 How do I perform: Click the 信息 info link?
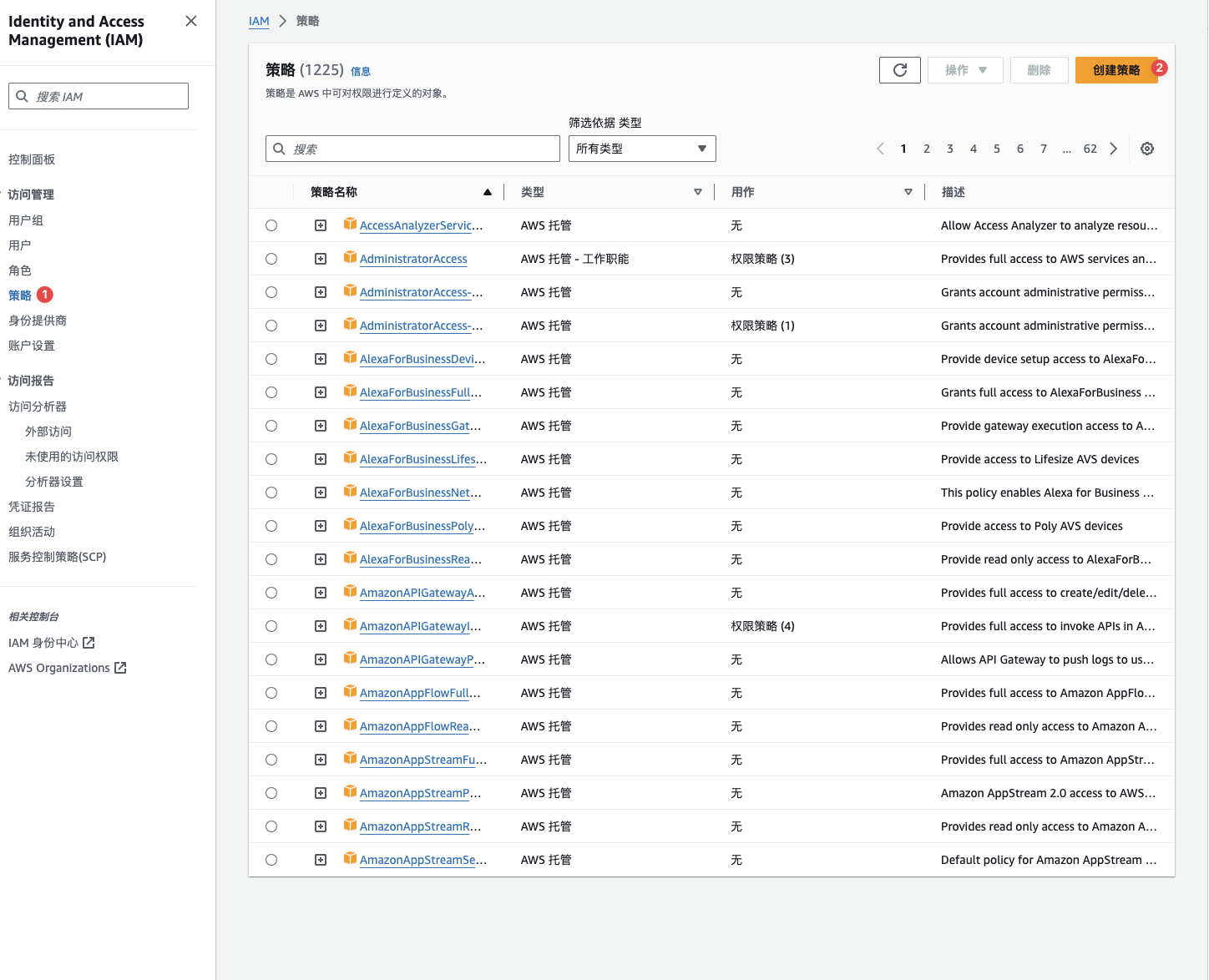[x=361, y=71]
